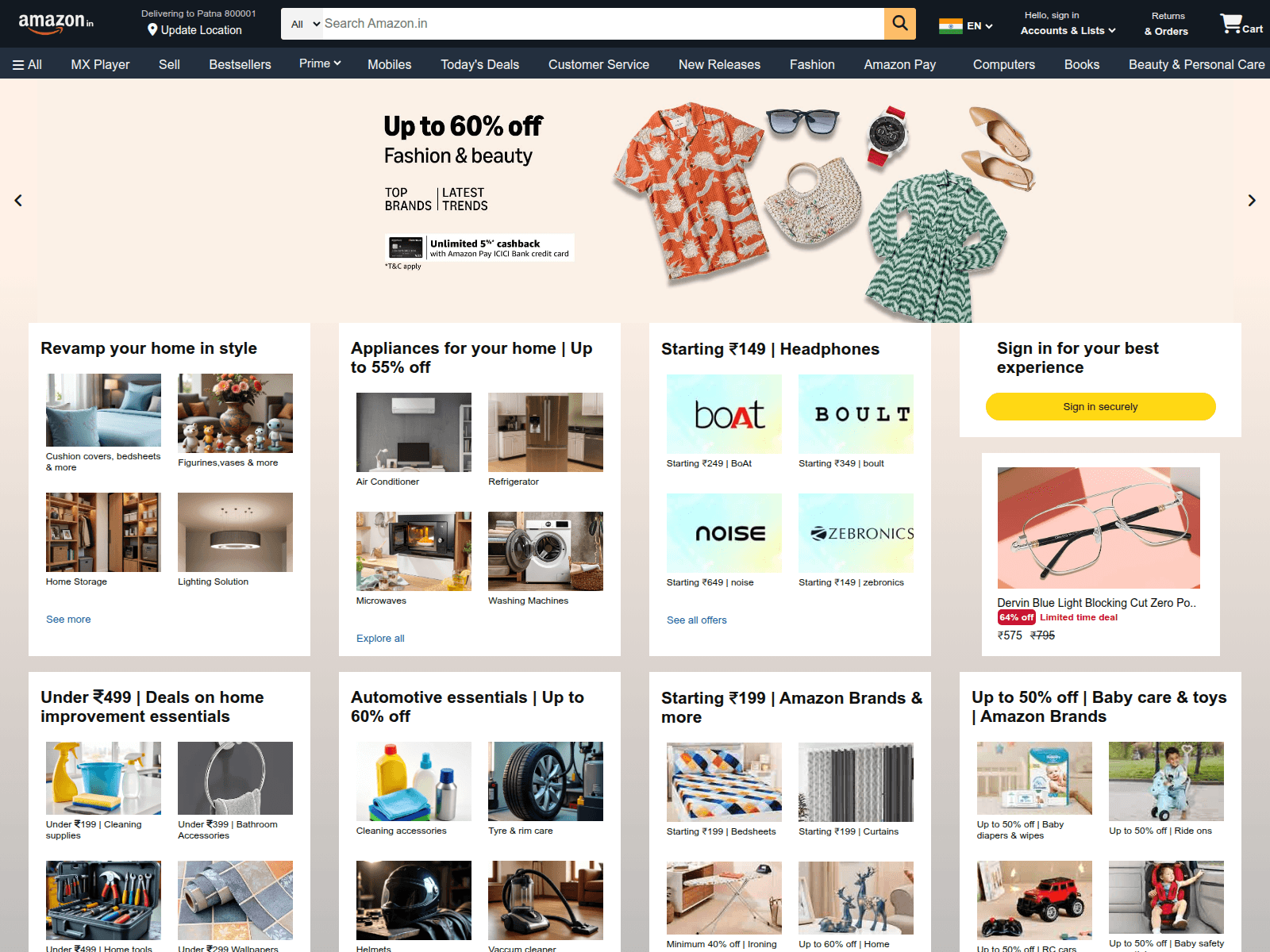Open Books navigation item
Viewport: 1270px width, 952px height.
[1081, 64]
